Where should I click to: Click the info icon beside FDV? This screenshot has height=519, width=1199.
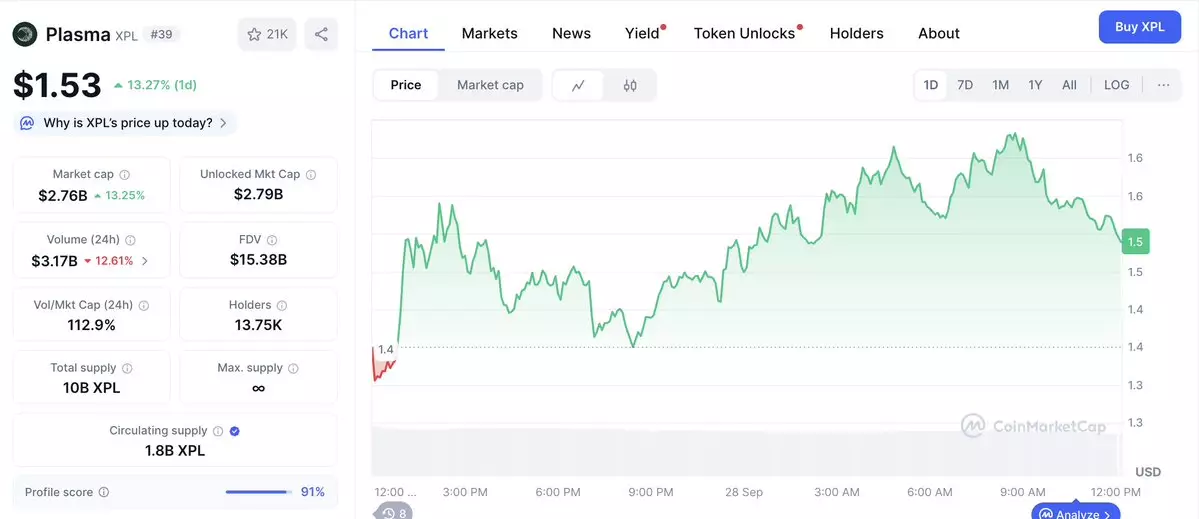click(272, 240)
